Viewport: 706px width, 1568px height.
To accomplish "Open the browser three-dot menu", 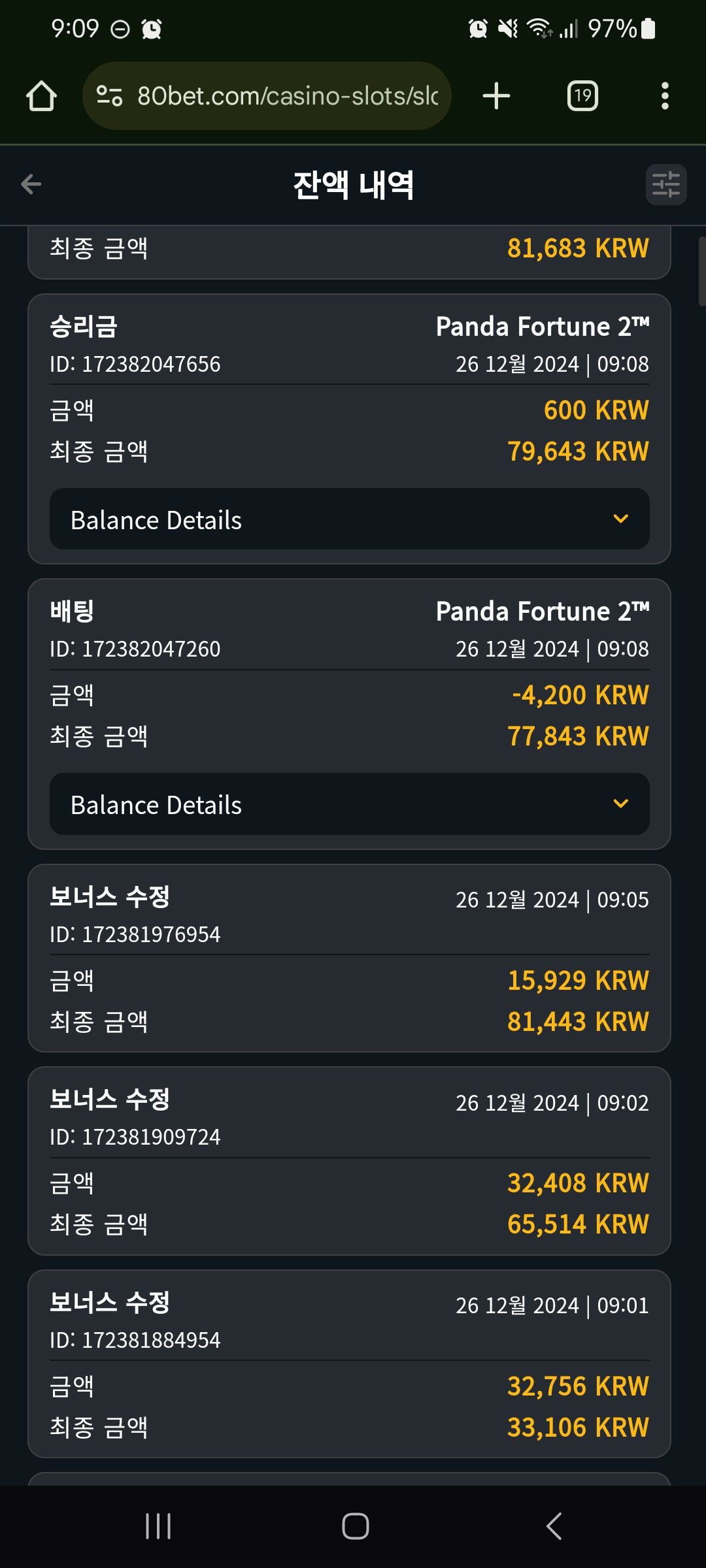I will [x=665, y=96].
